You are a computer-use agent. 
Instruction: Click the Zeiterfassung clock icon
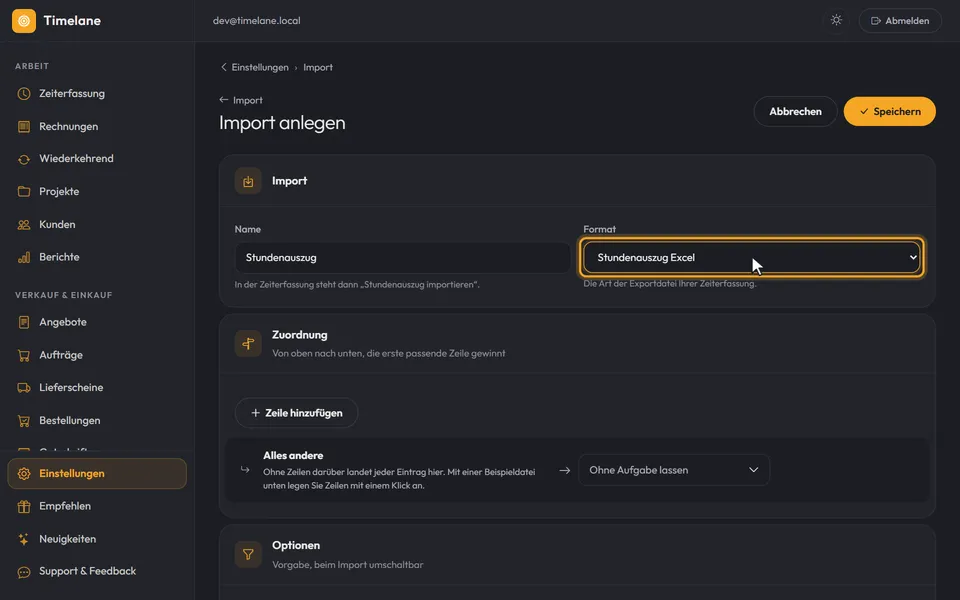24,94
